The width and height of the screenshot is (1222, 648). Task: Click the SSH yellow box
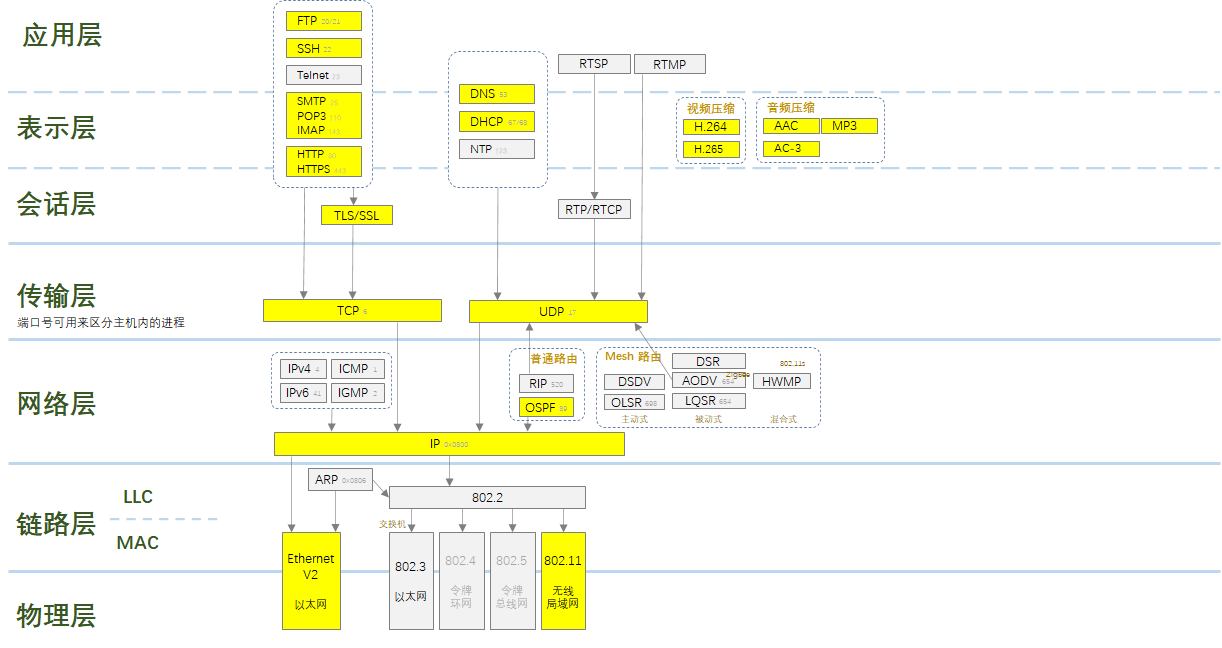point(323,48)
